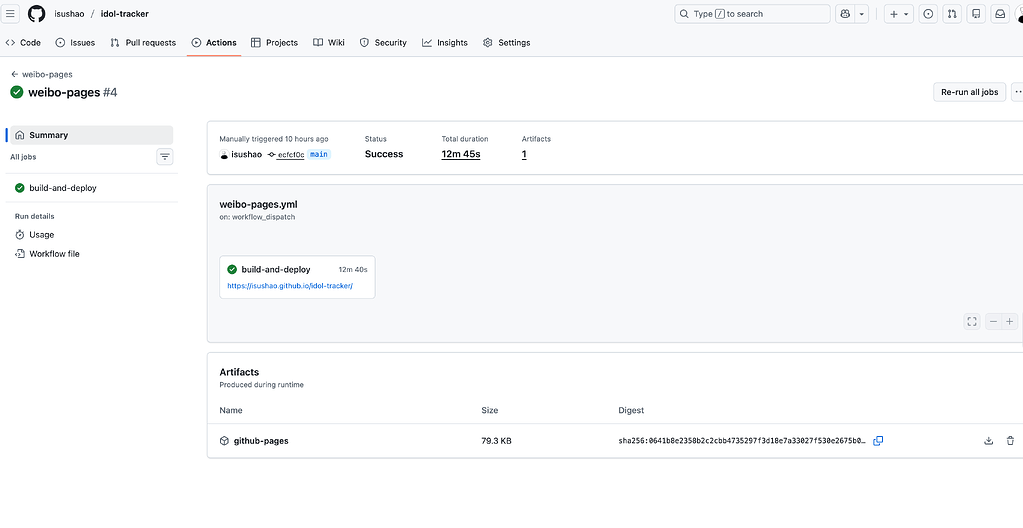Open the jobs filter icon button
The image size is (1023, 528).
165,157
